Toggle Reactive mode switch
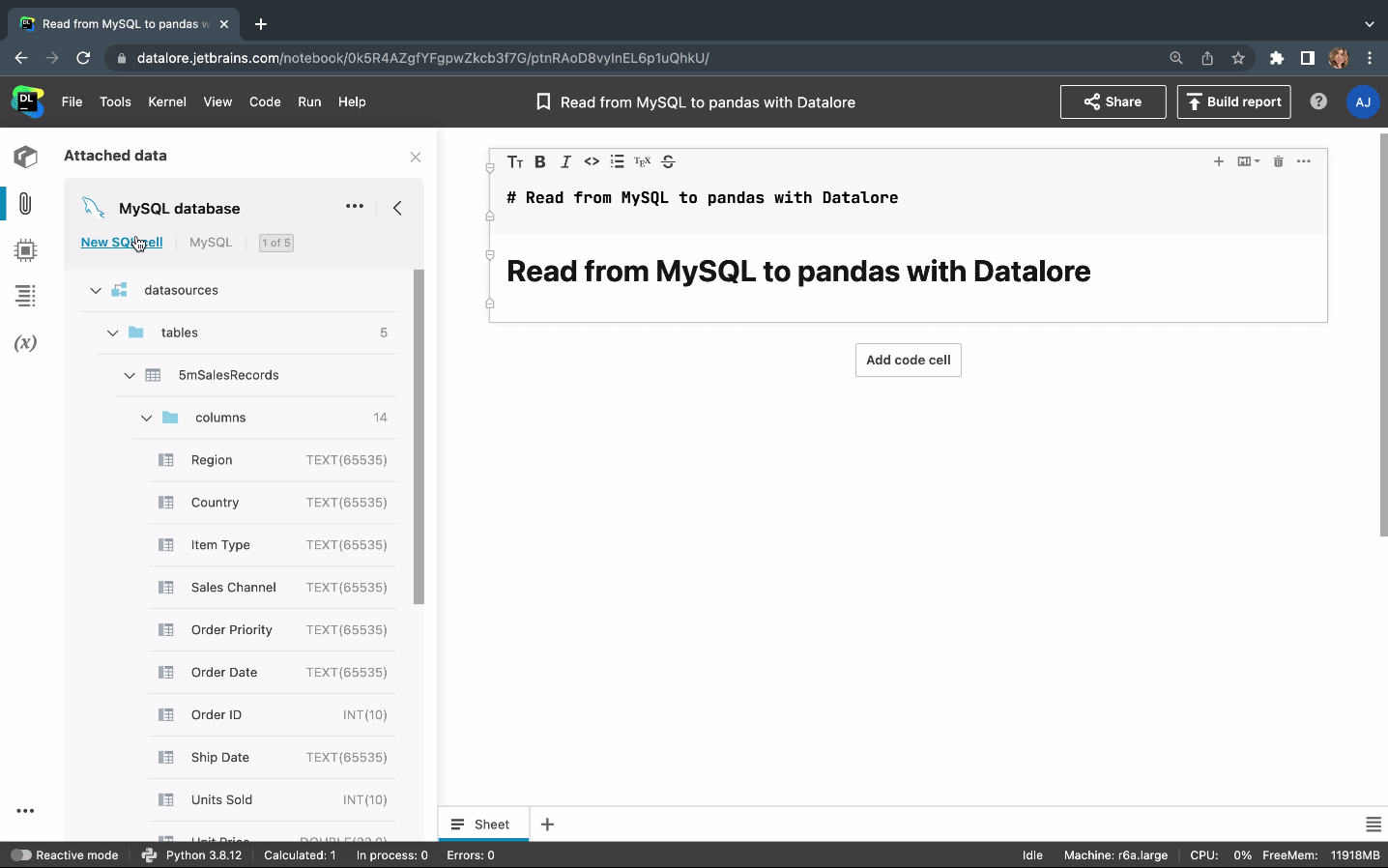1388x868 pixels. pos(21,855)
